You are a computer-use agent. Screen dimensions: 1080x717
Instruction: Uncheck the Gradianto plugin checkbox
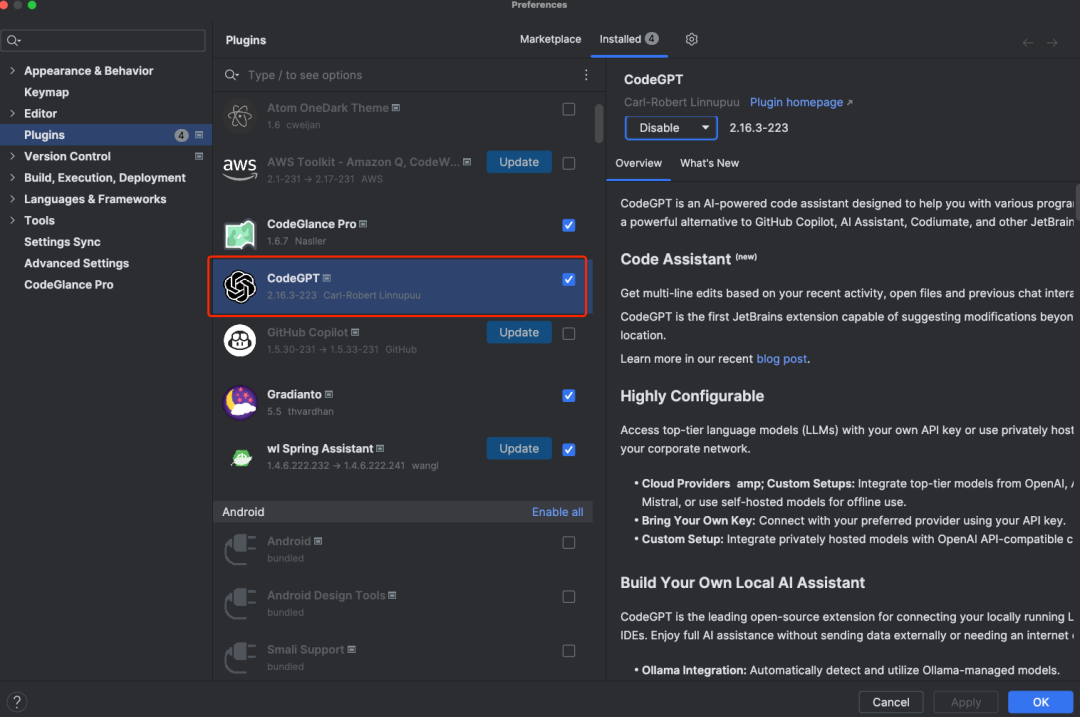(568, 395)
